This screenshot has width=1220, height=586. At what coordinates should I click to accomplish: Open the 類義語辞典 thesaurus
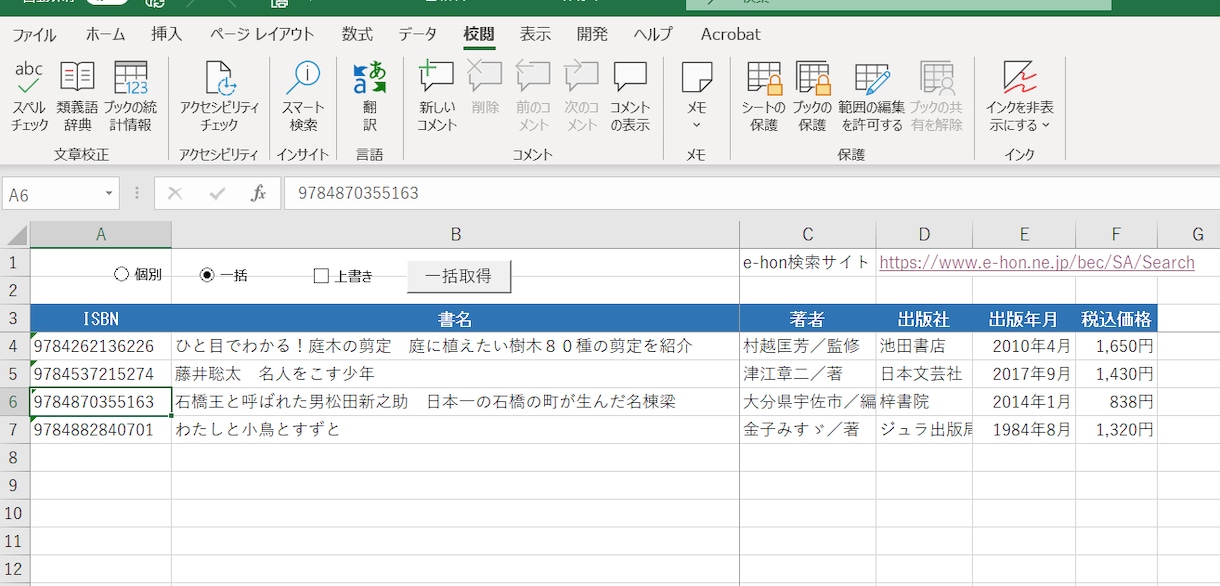tap(77, 96)
